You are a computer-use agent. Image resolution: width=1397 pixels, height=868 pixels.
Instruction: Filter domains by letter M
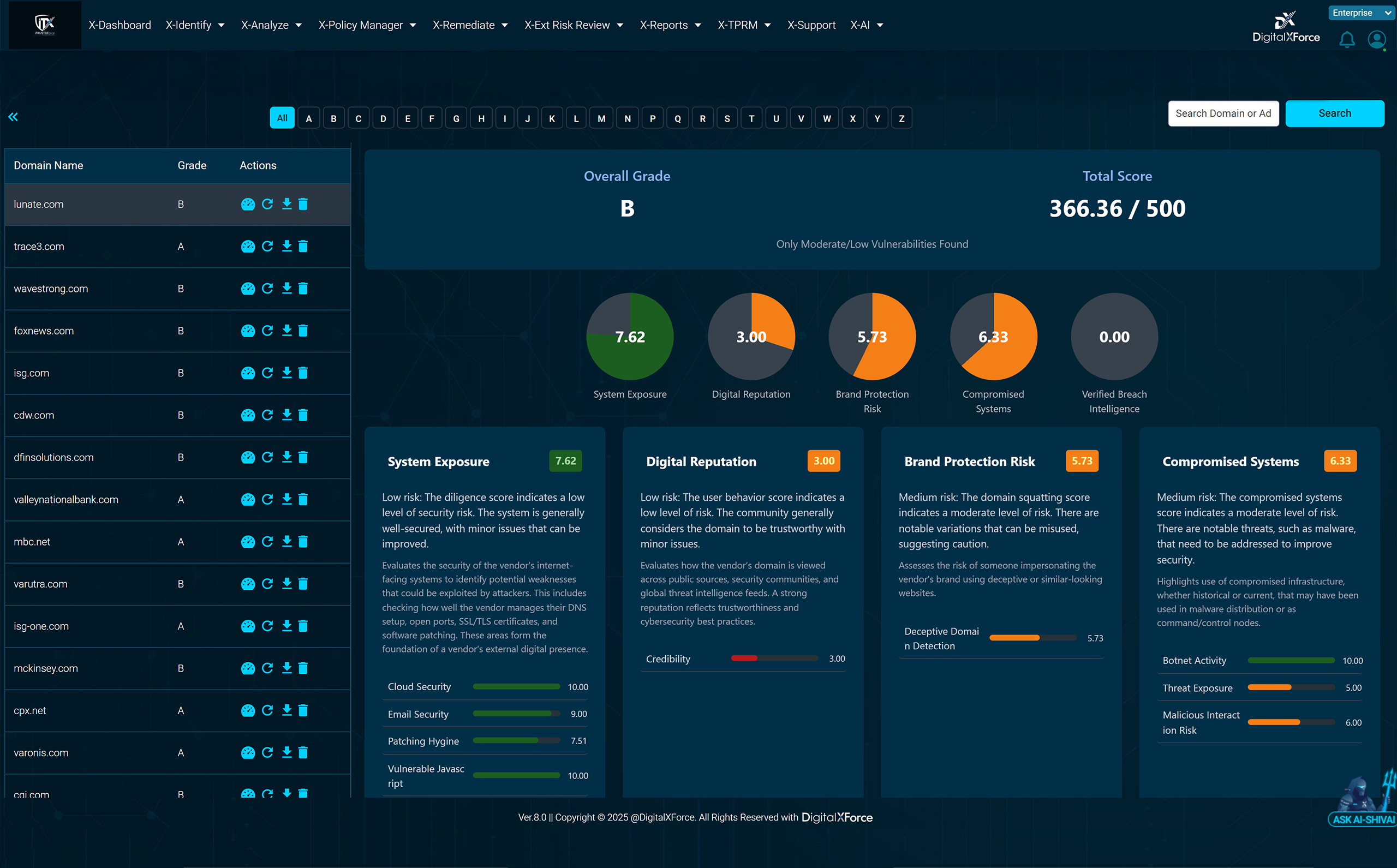click(x=601, y=118)
